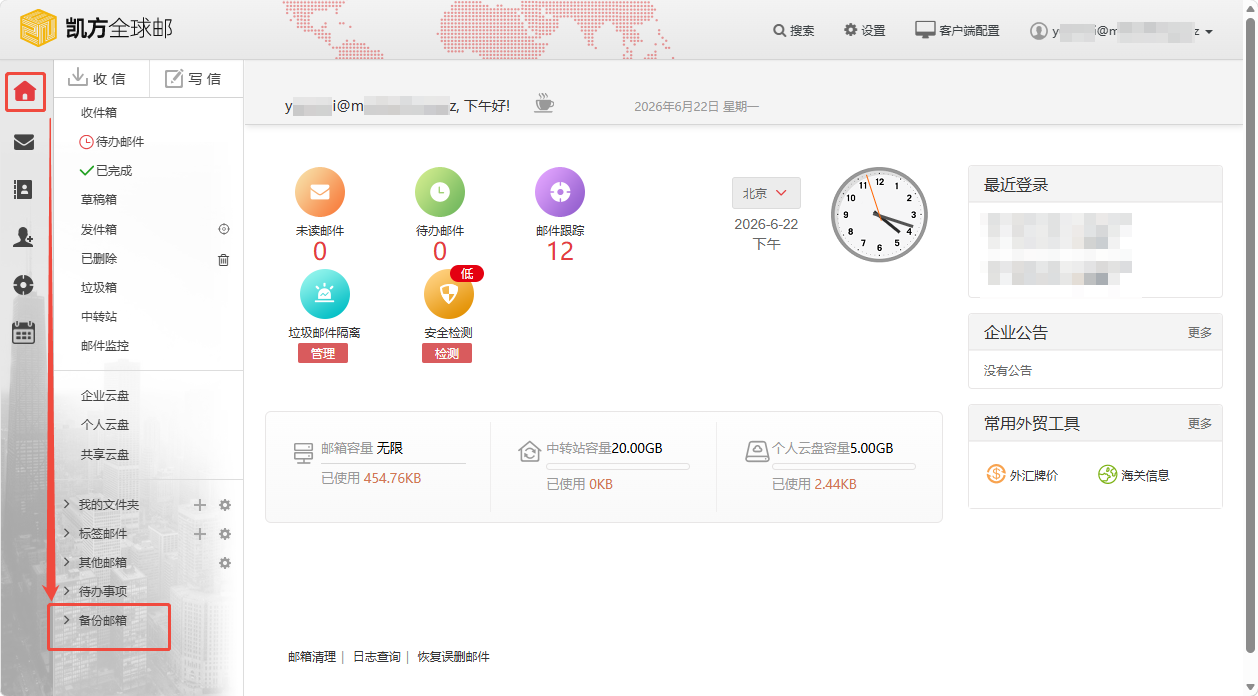
Task: Click the 凯方全球邮 logo
Action: coord(97,28)
